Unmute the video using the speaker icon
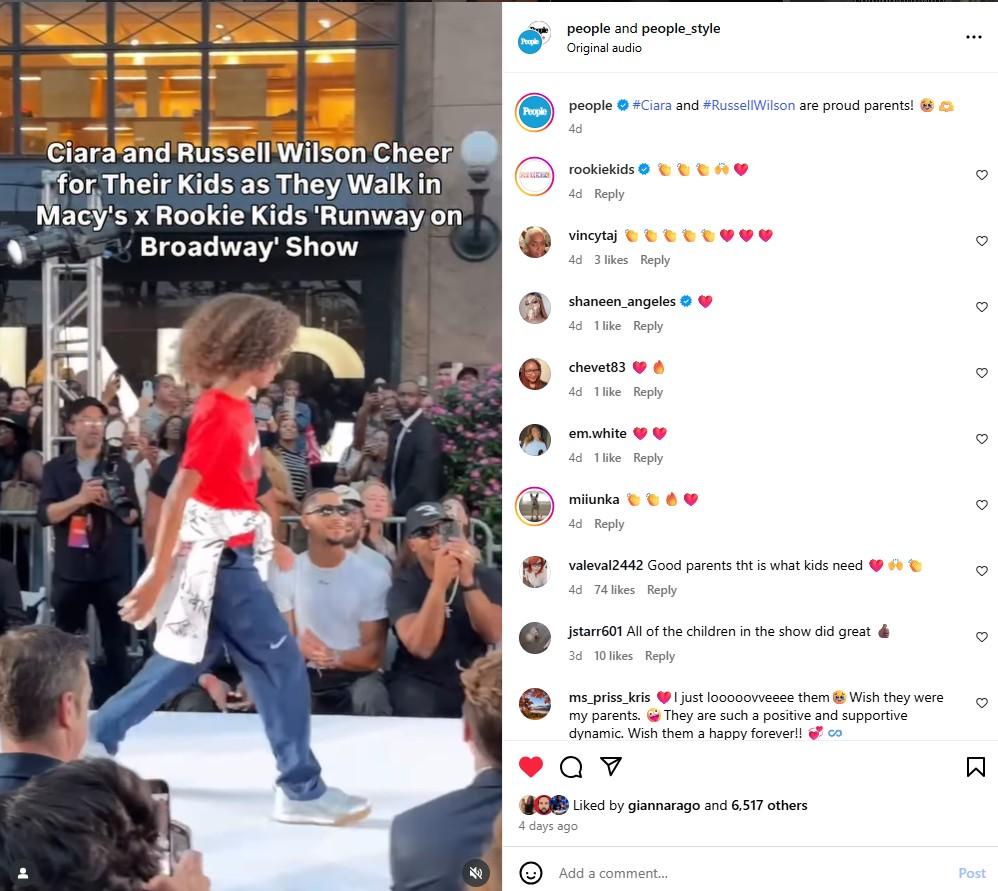Screen dimensions: 998x891 tap(475, 873)
